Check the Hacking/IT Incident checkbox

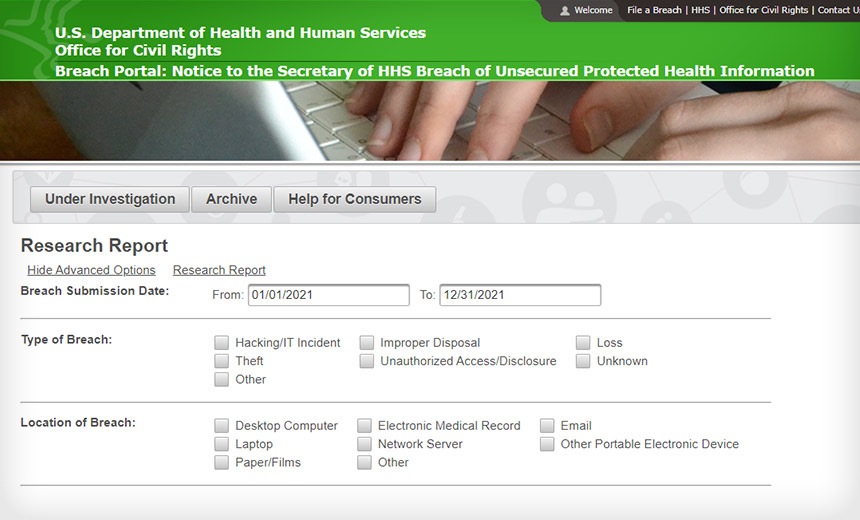tap(222, 343)
